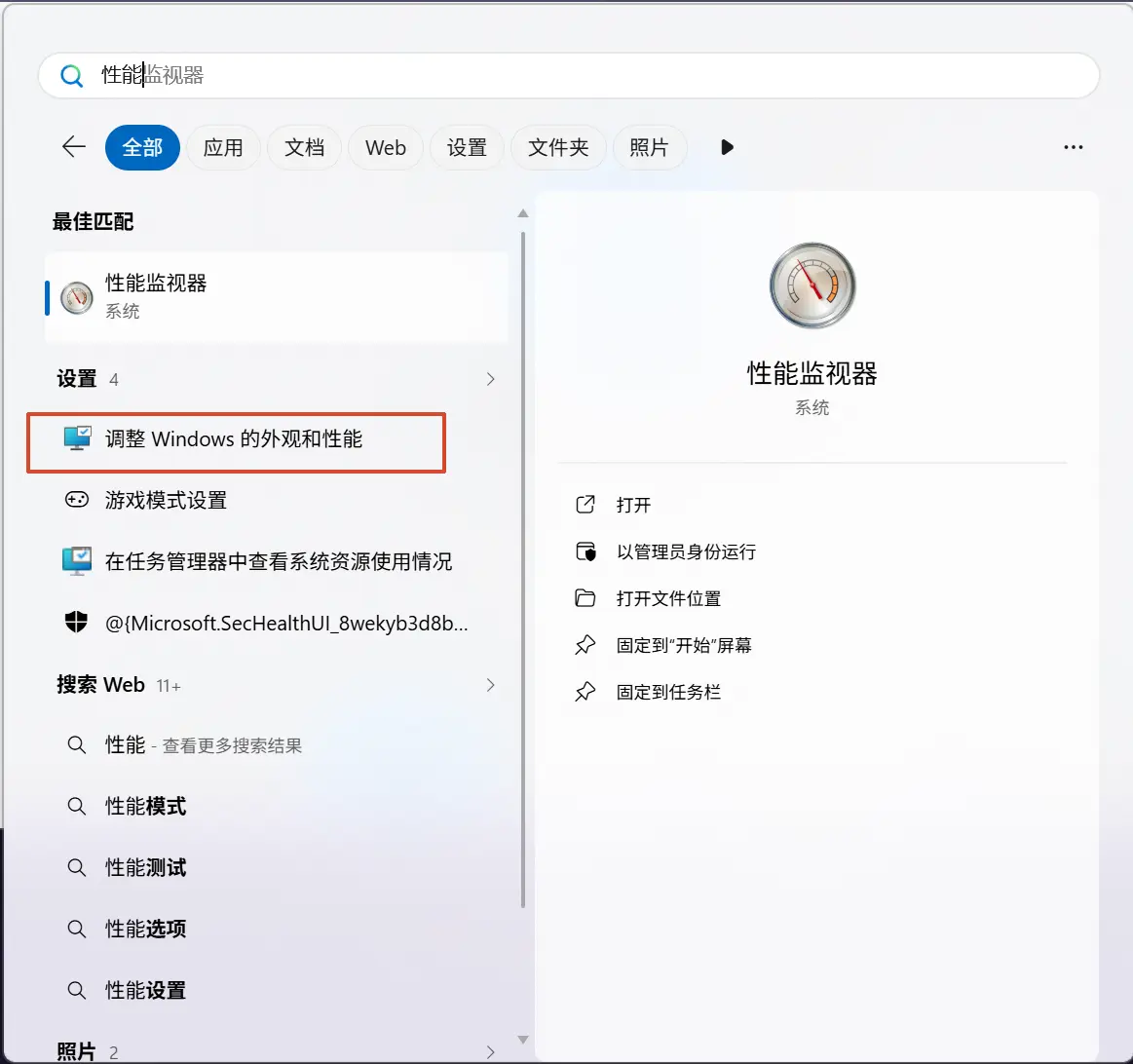Viewport: 1133px width, 1064px height.
Task: Click the search icon beside 性能选项
Action: 77,929
